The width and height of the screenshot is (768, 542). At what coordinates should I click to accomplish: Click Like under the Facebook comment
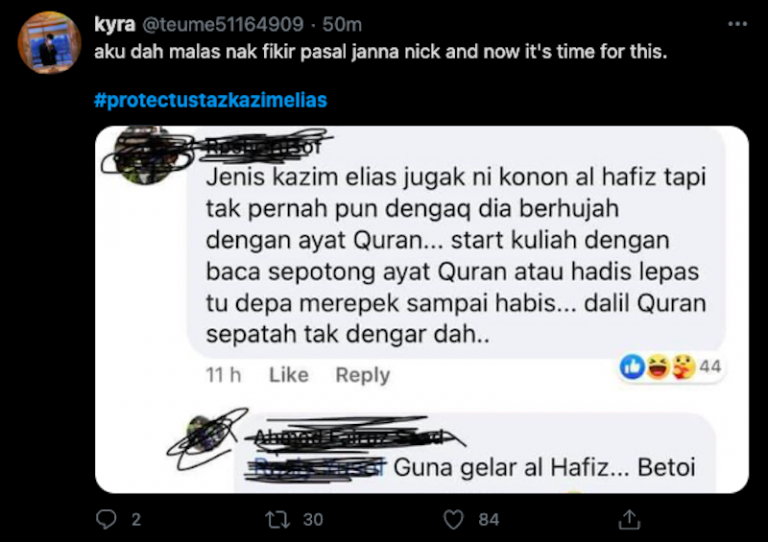288,375
